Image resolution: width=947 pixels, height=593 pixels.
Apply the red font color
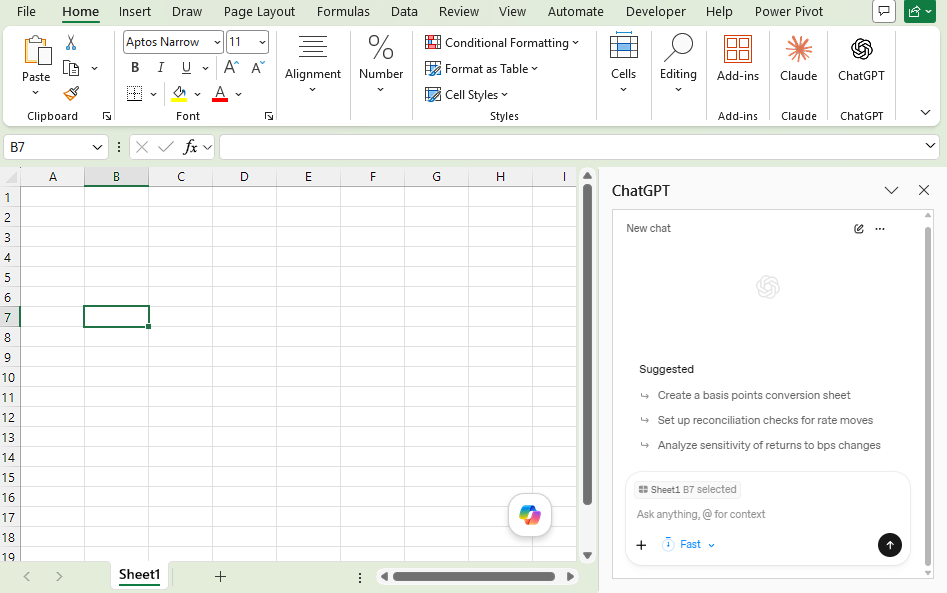coord(220,94)
